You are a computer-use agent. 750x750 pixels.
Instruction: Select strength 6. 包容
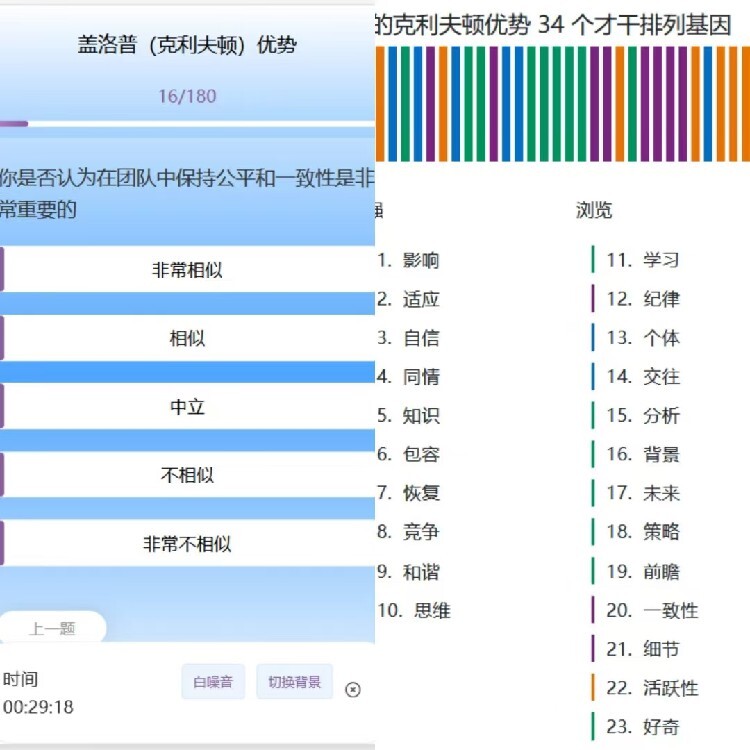pyautogui.click(x=408, y=454)
